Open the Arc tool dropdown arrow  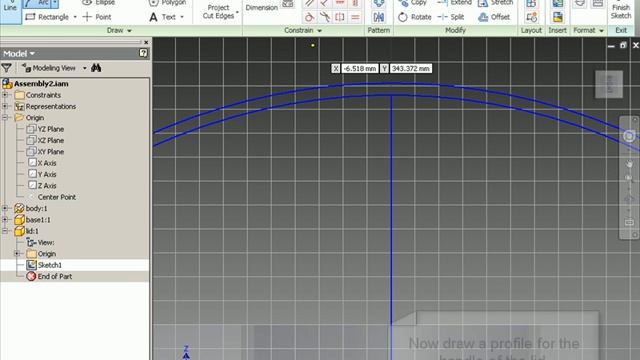pos(55,3)
